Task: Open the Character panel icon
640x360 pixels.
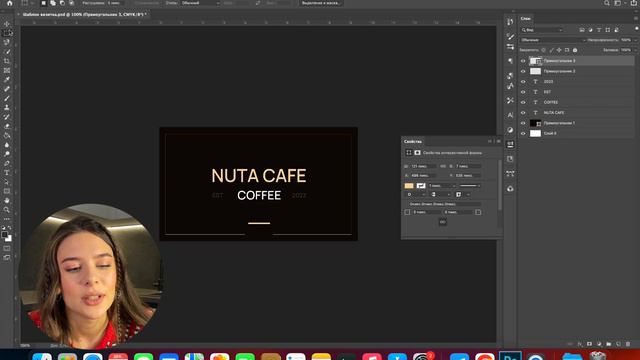Action: click(510, 115)
